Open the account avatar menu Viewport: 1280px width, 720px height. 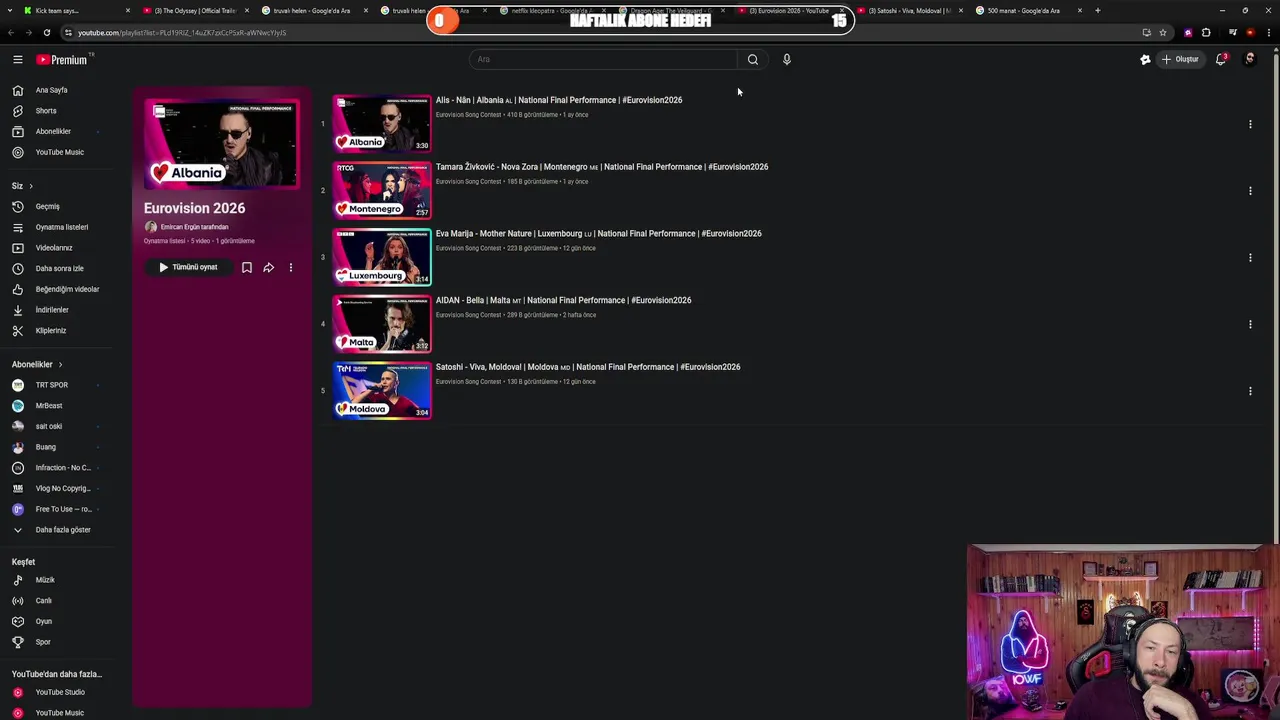(1249, 59)
